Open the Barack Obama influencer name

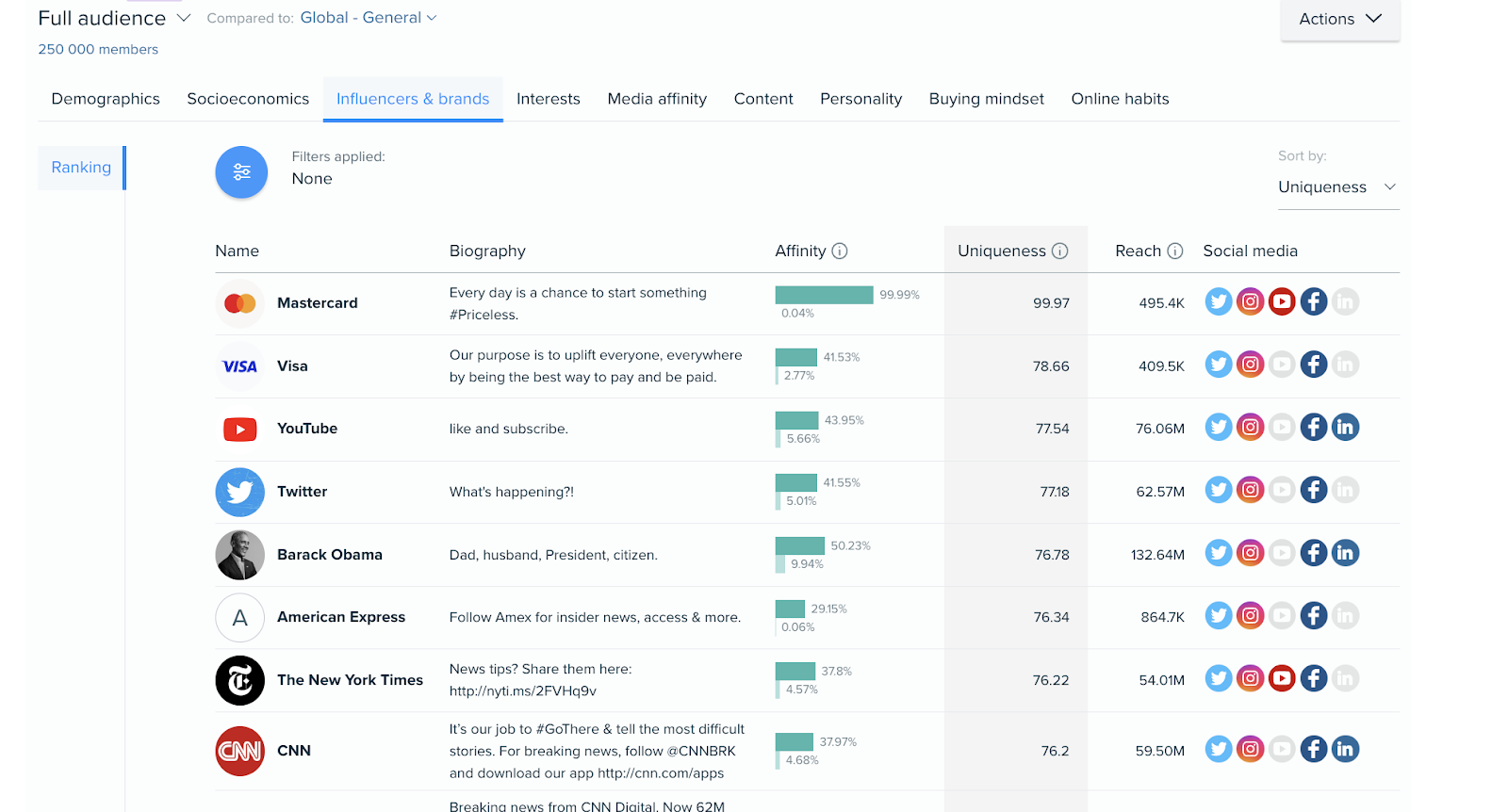point(330,555)
